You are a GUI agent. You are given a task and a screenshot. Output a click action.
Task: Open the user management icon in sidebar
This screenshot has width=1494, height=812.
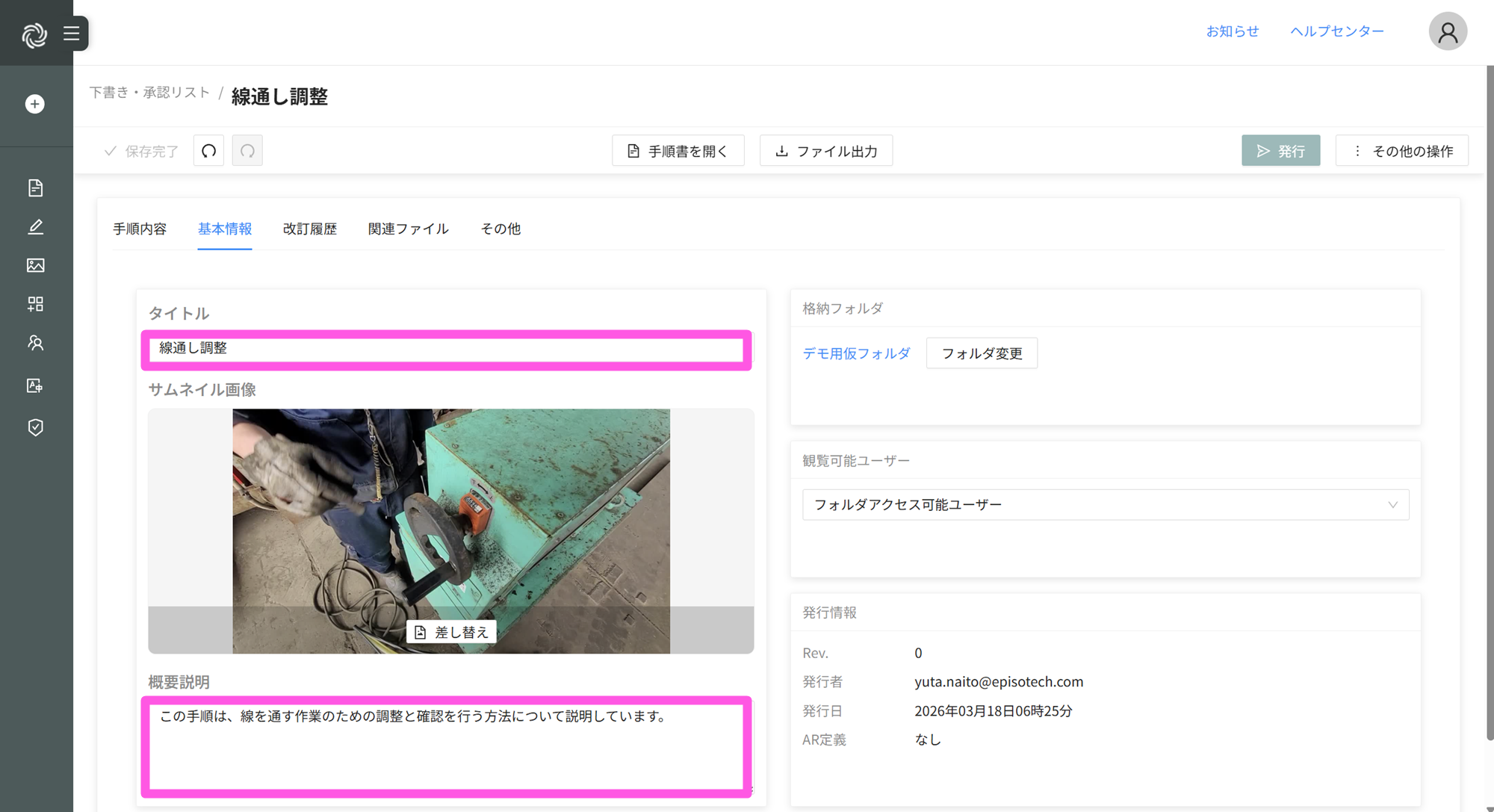(x=35, y=343)
